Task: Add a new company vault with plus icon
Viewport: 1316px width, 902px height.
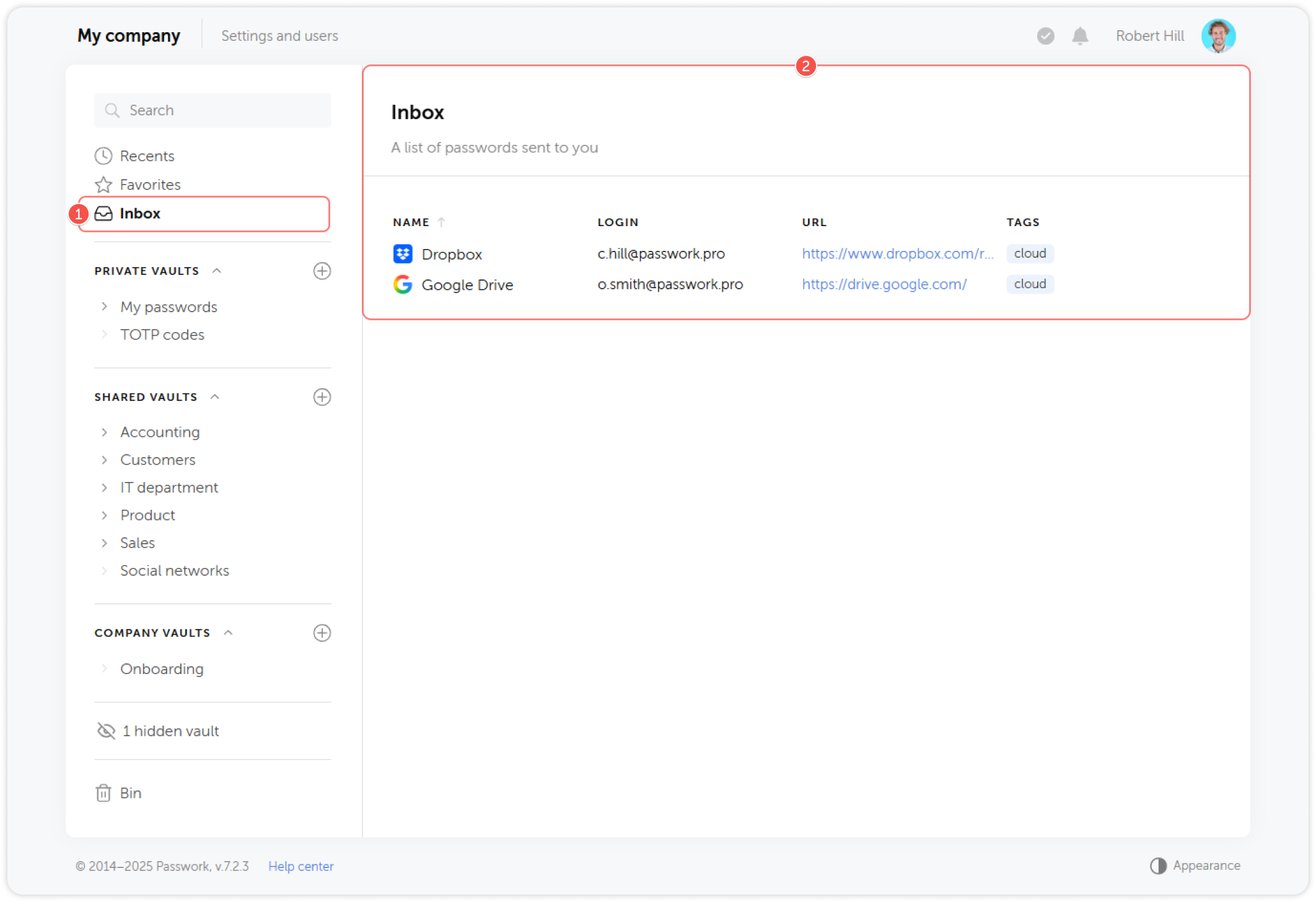Action: (x=322, y=633)
